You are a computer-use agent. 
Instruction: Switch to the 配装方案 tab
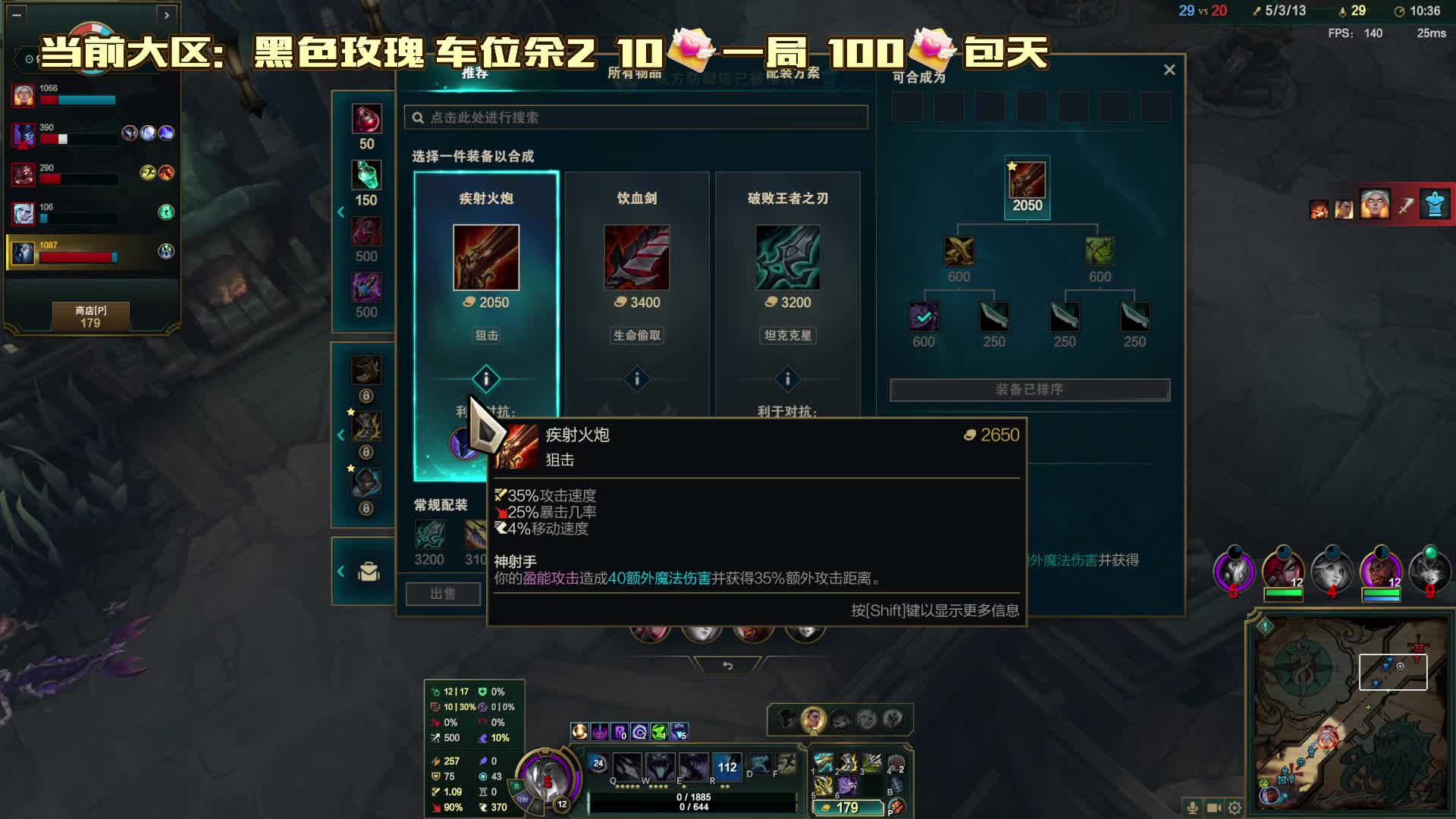click(x=792, y=74)
